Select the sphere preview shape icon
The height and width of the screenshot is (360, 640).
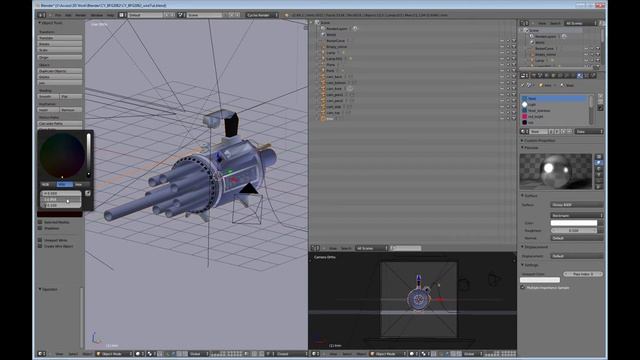(x=599, y=163)
